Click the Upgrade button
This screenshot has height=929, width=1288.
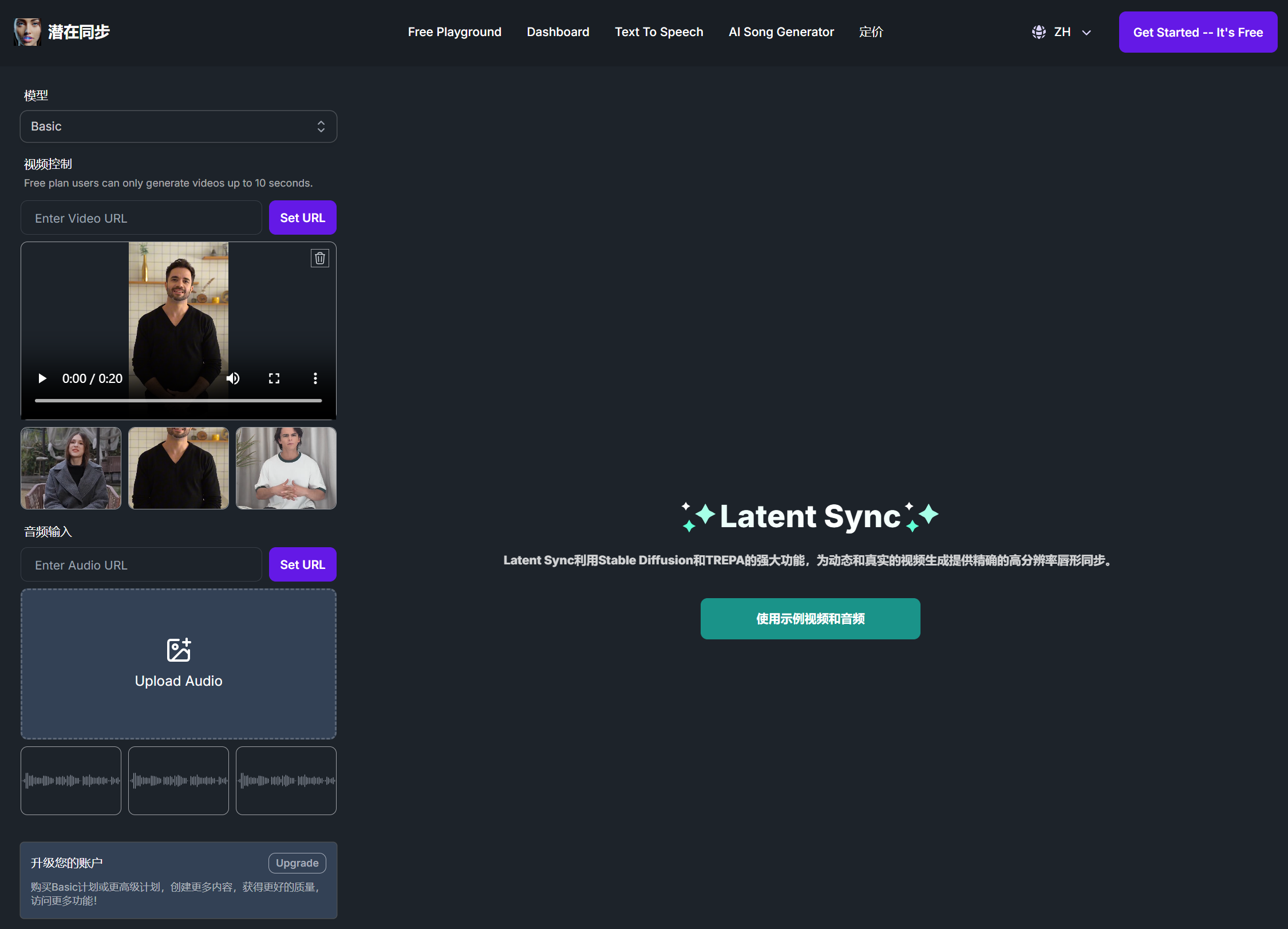[x=297, y=863]
